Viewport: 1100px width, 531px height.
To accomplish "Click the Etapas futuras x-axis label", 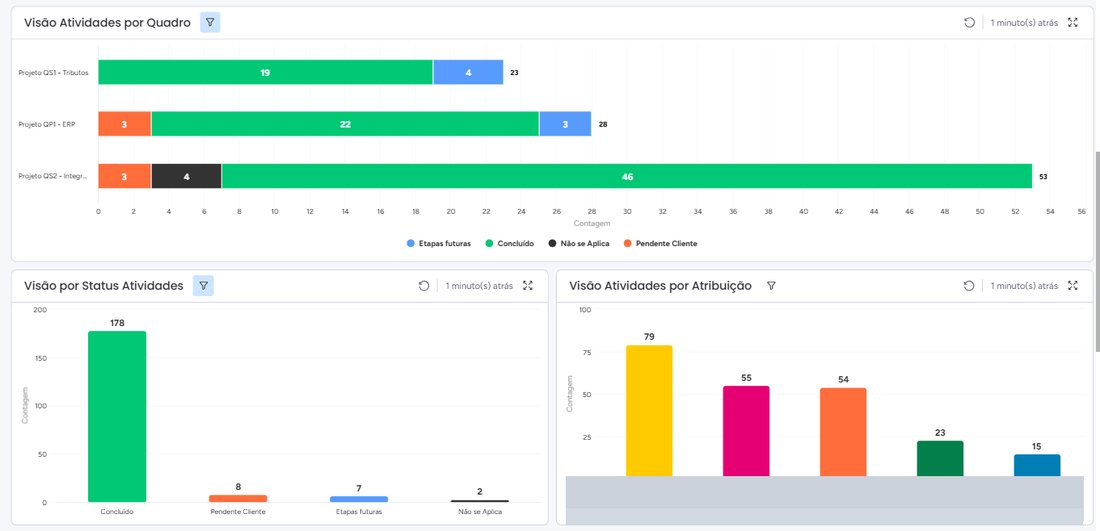I will pyautogui.click(x=358, y=511).
